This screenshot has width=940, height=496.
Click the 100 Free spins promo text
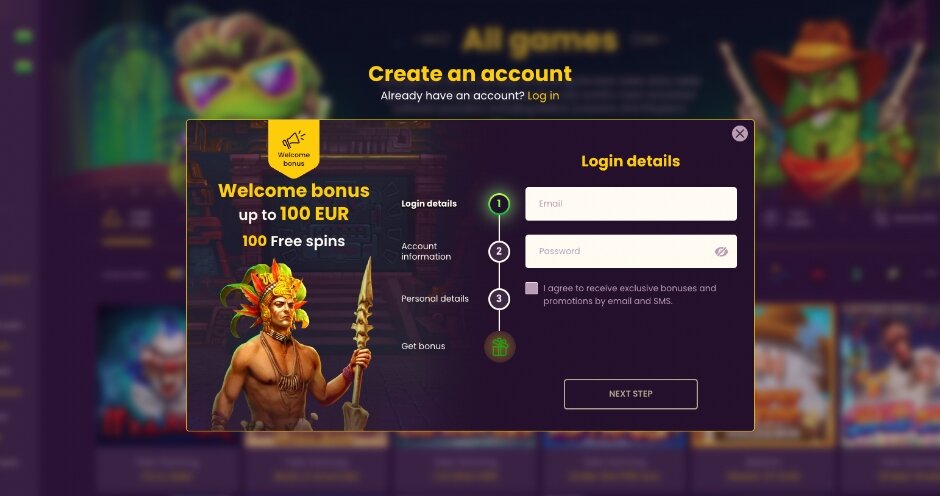pyautogui.click(x=294, y=241)
